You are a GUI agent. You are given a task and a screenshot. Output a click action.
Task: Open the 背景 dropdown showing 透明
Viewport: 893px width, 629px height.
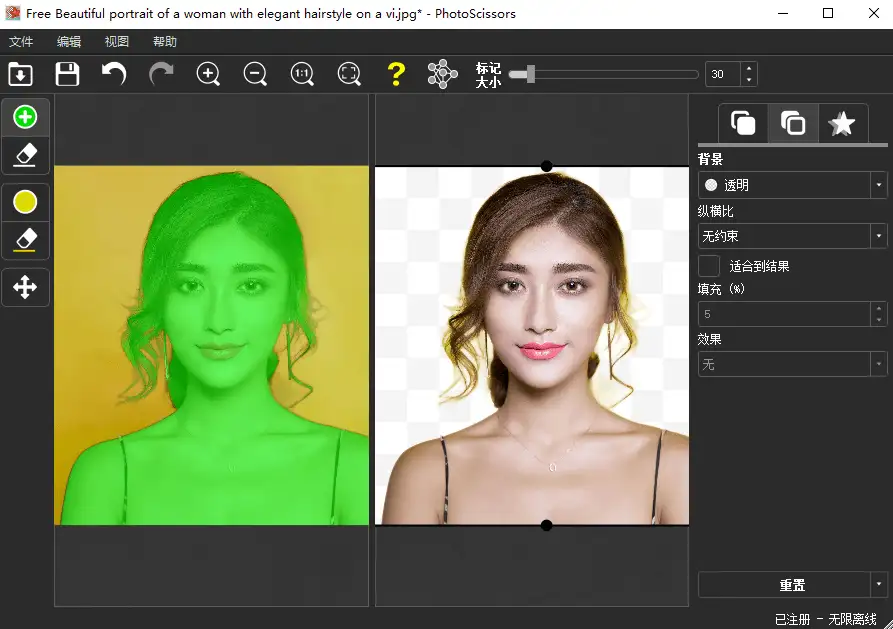(791, 185)
